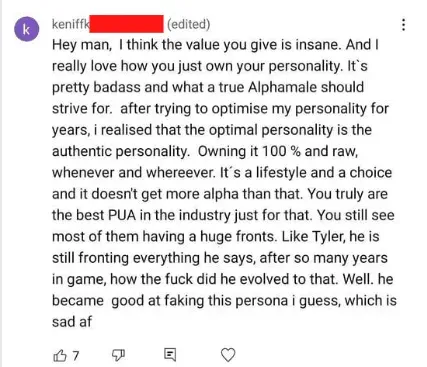Screen dimensions: 427x367
Task: Click the like count number 7
Action: [76, 356]
